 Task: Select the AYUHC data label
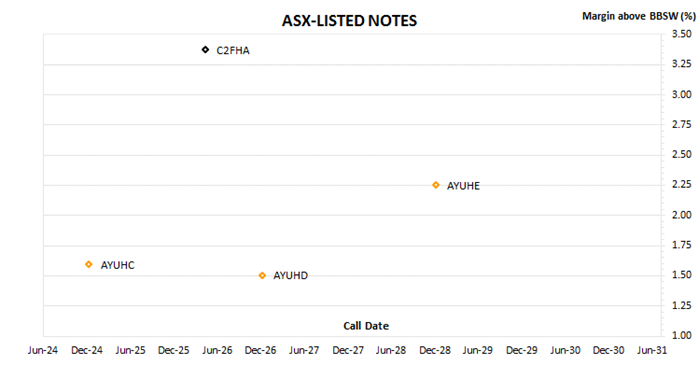117,265
